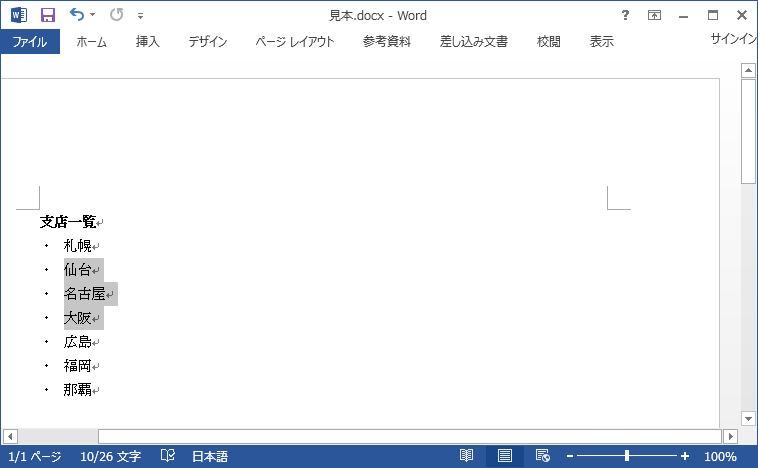Click the Ribbon Display Options icon
Viewport: 758px width, 468px height.
pyautogui.click(x=654, y=15)
